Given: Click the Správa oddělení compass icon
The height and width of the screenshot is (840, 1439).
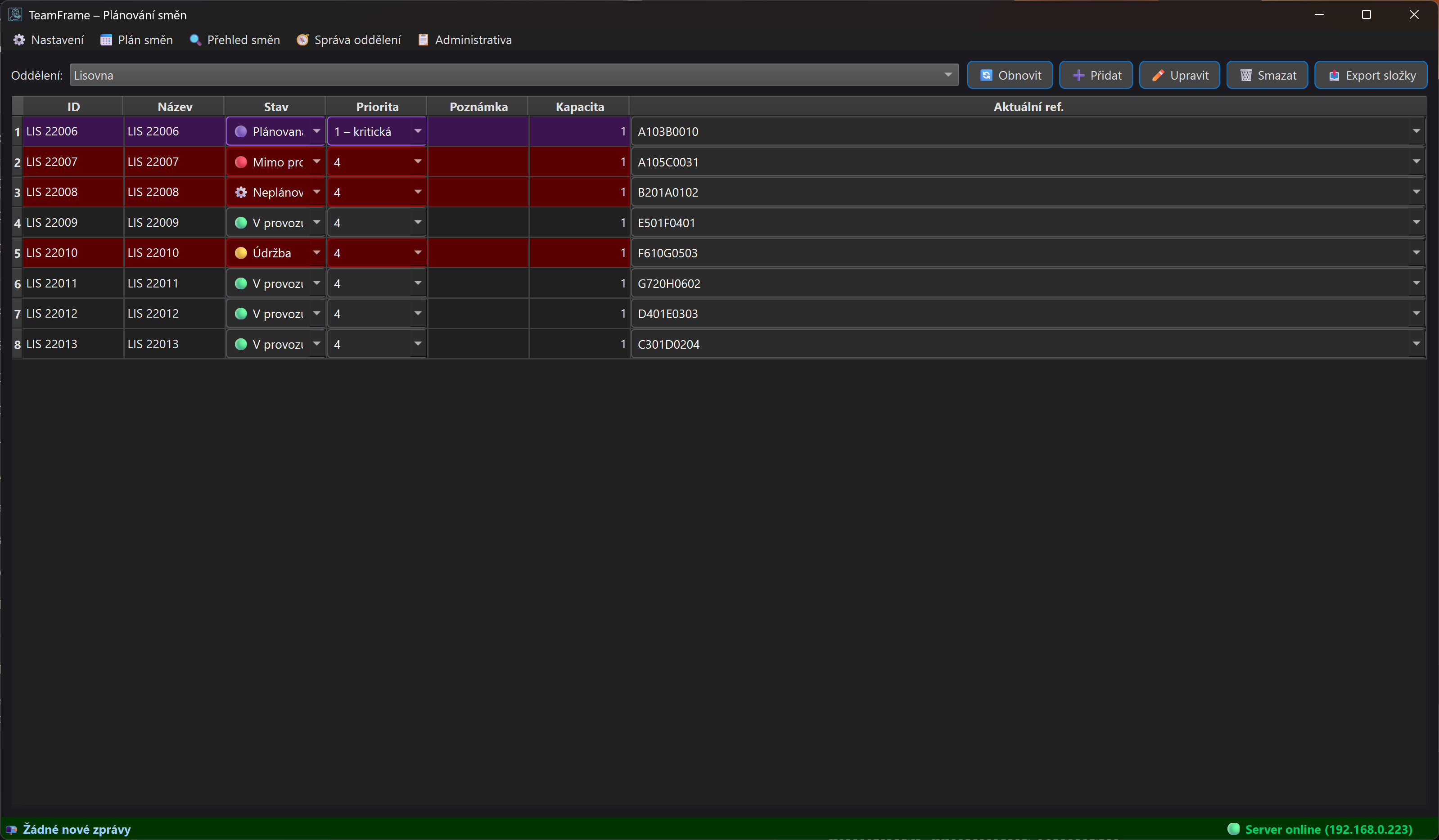Looking at the screenshot, I should coord(302,40).
